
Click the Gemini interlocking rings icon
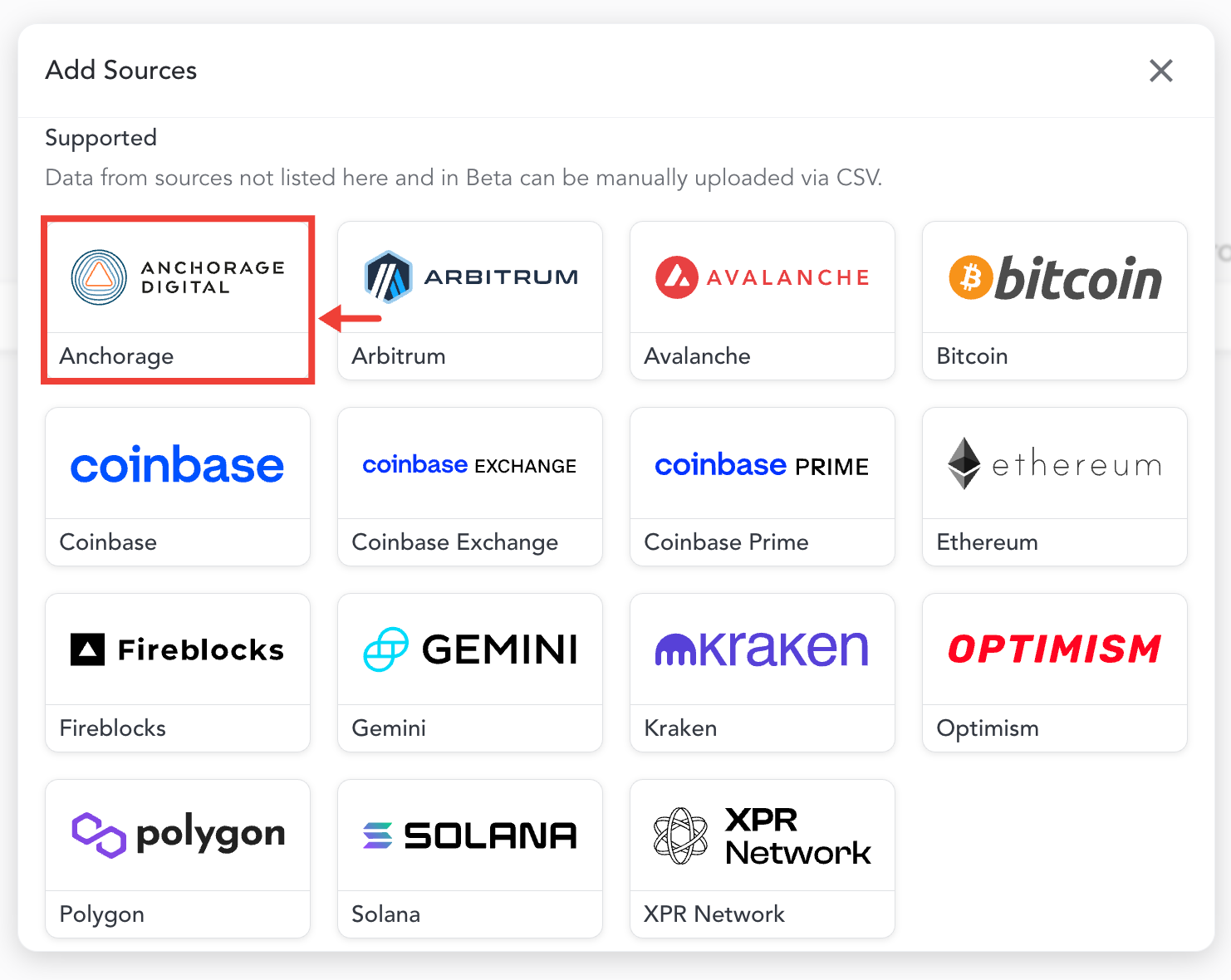point(385,649)
